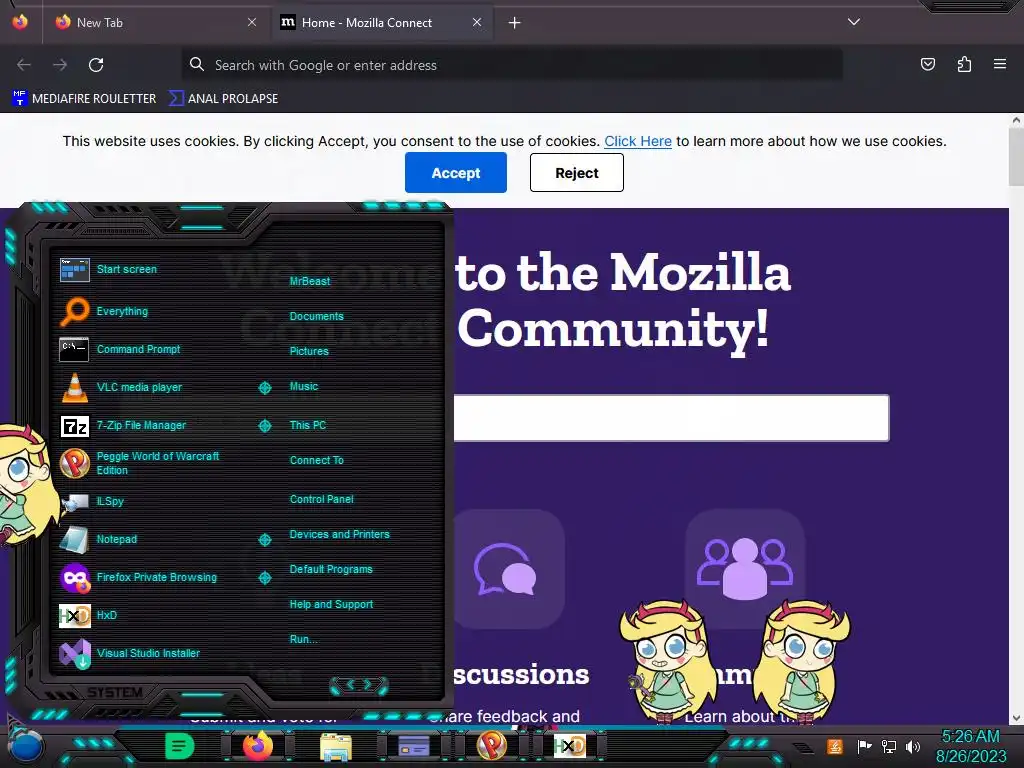The width and height of the screenshot is (1024, 768).
Task: Expand the Notepad jump list
Action: (x=264, y=539)
